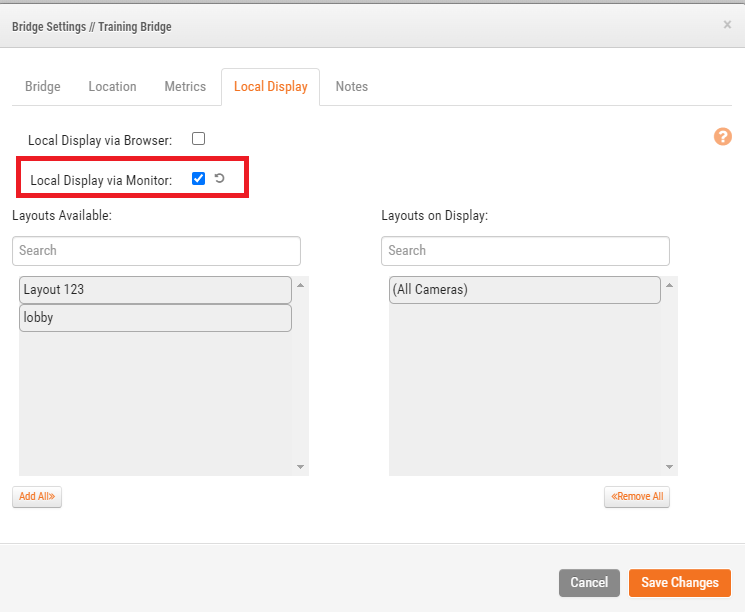This screenshot has height=612, width=745.
Task: Open the orange help question mark icon
Action: (723, 136)
